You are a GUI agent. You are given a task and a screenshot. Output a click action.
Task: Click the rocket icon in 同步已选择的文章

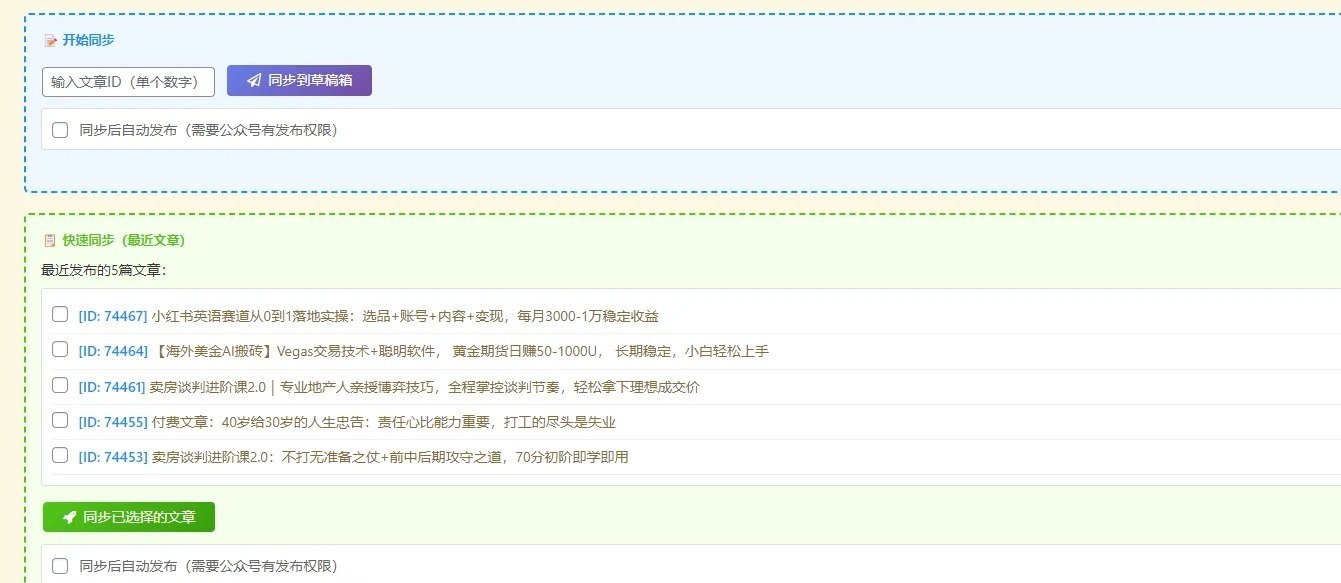point(70,517)
